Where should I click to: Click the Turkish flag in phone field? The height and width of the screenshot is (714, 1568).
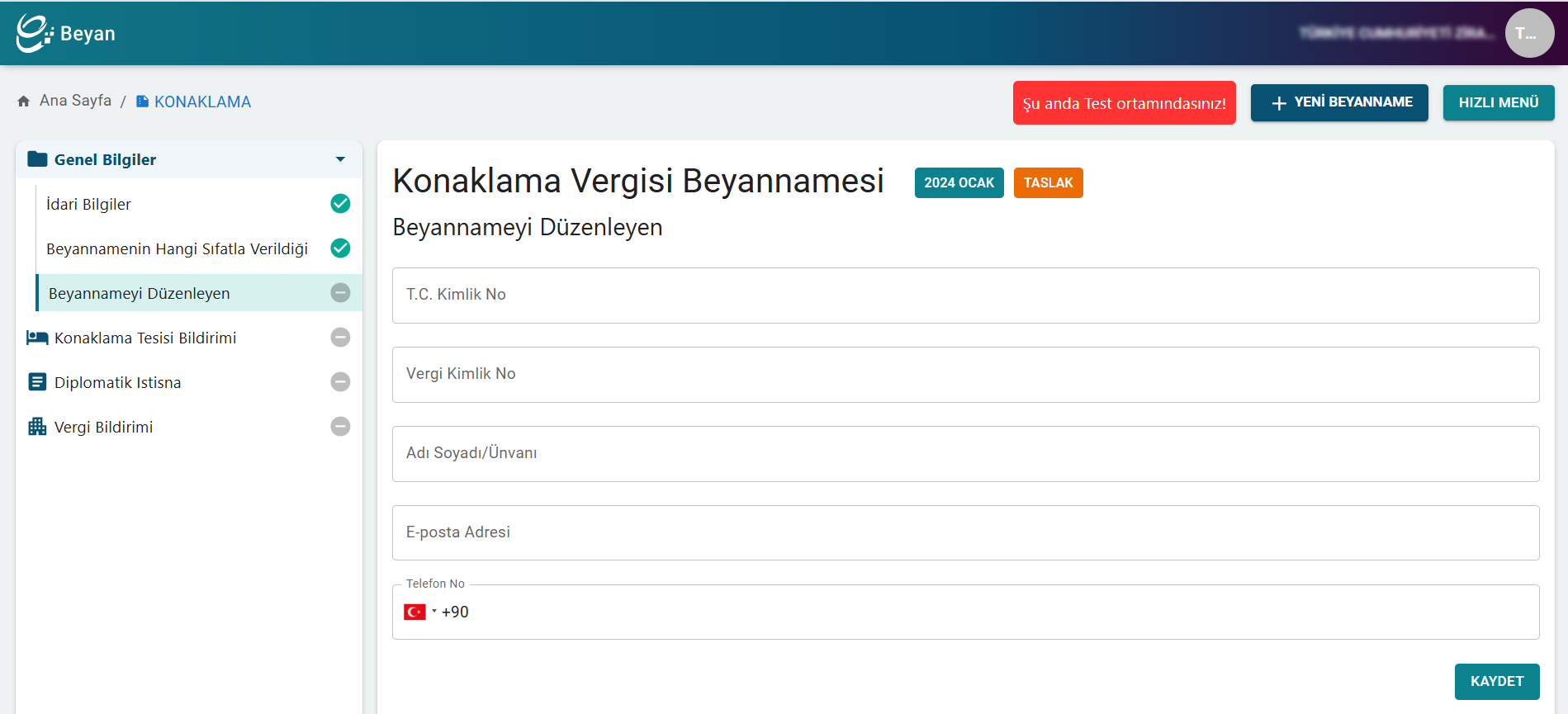(x=415, y=612)
